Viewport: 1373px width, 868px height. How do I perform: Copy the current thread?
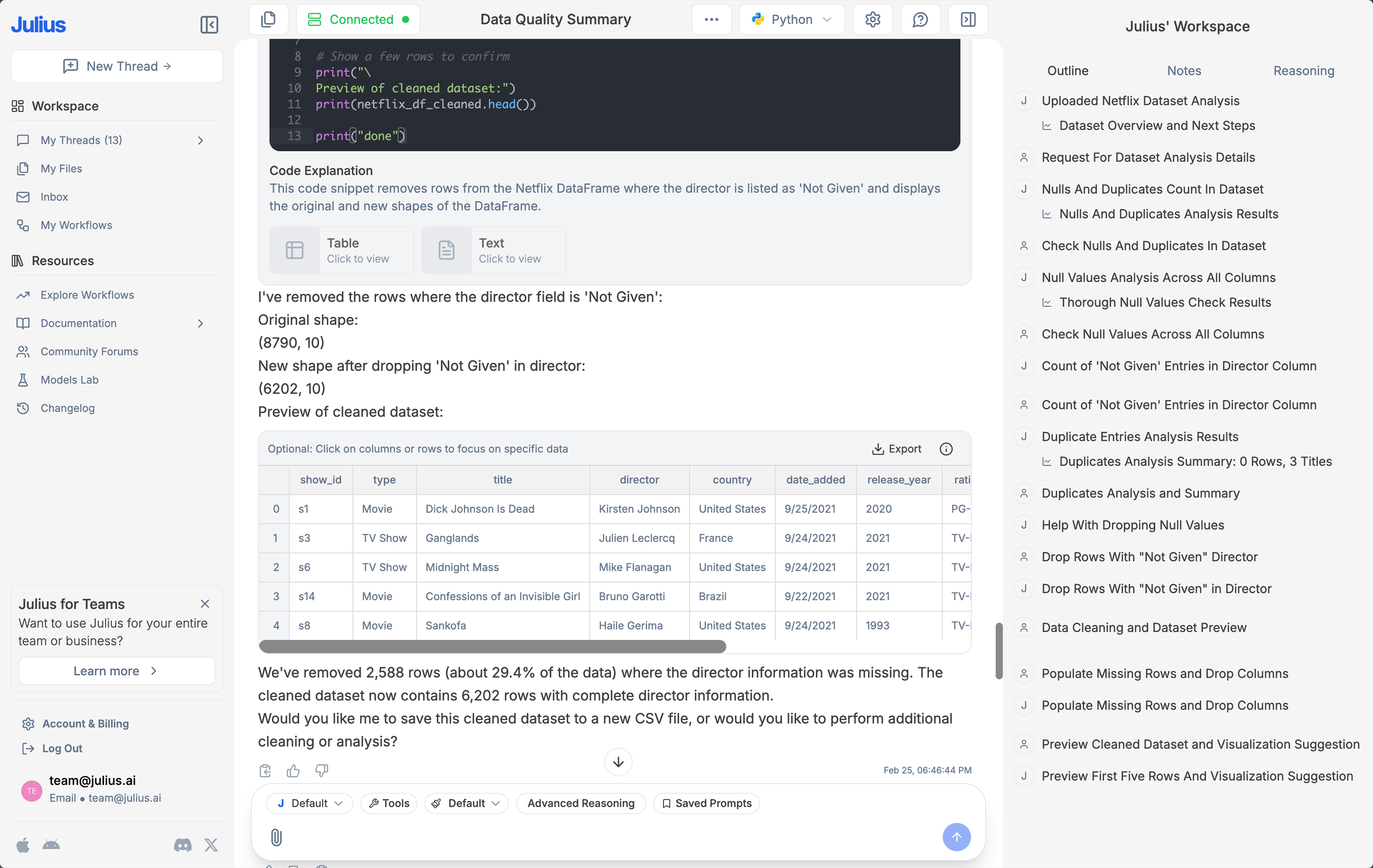click(268, 19)
